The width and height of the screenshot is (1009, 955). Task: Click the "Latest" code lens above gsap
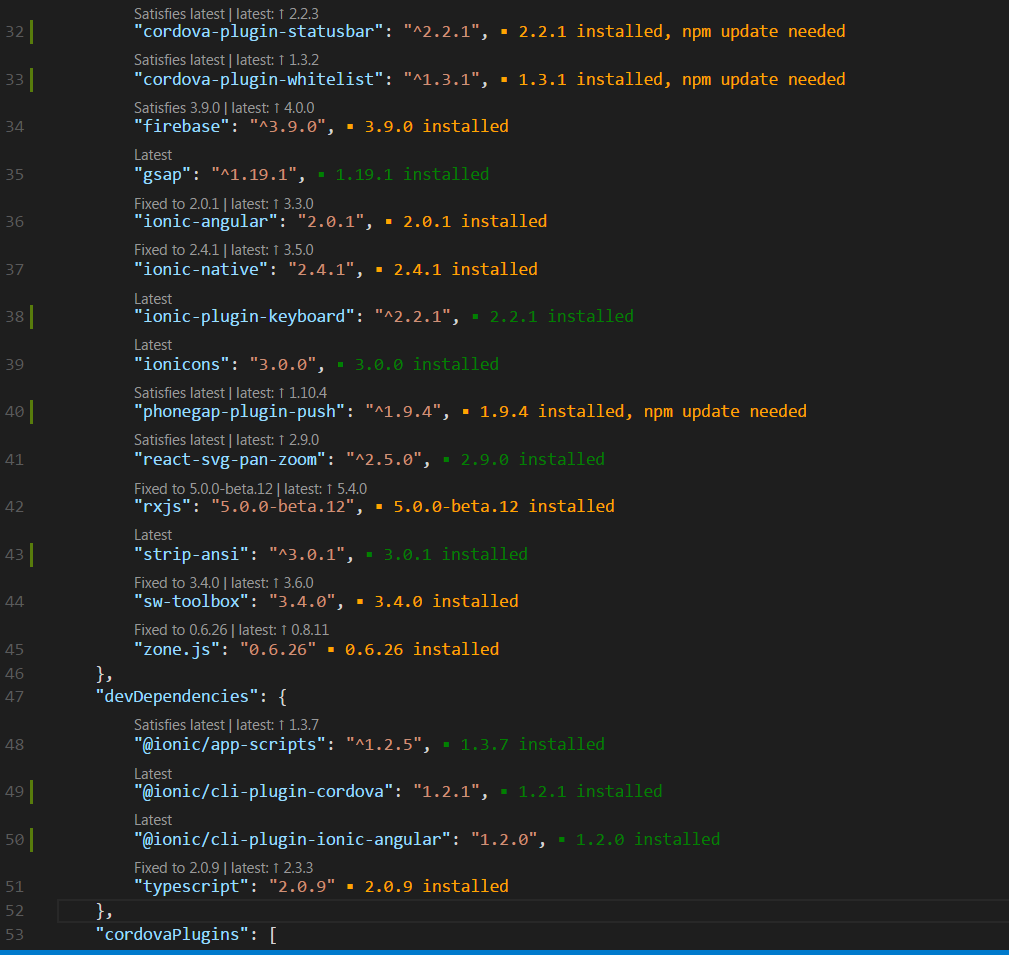153,155
